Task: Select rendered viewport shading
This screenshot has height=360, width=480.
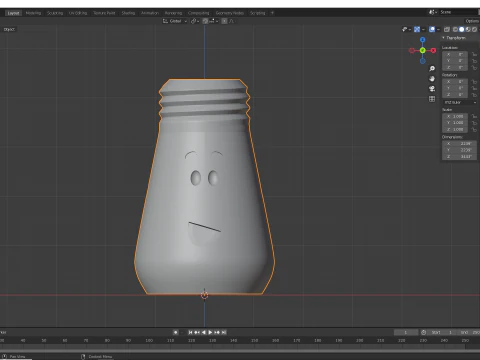Action: 474,29
